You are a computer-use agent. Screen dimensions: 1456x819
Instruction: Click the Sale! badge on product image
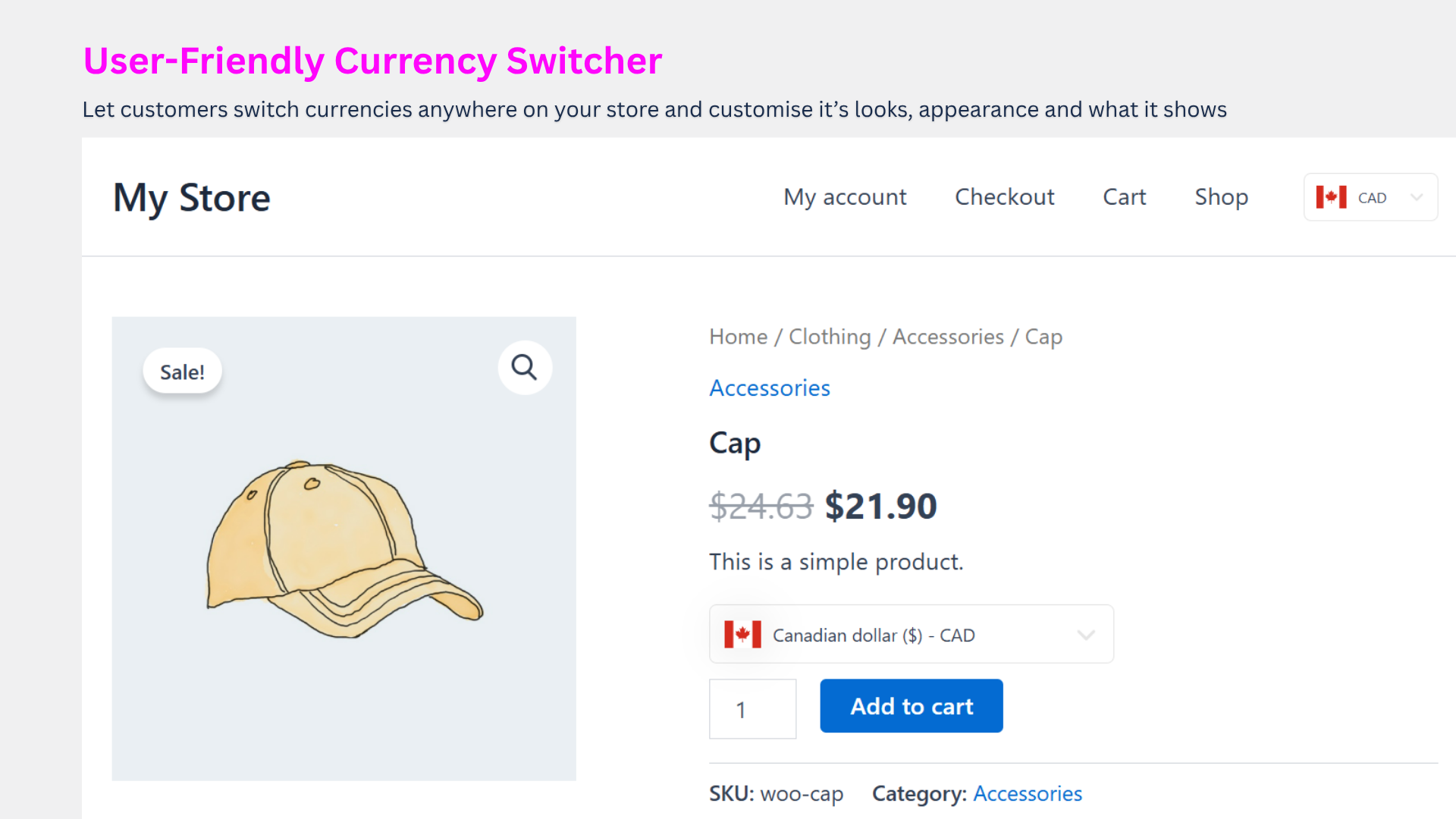[x=182, y=372]
